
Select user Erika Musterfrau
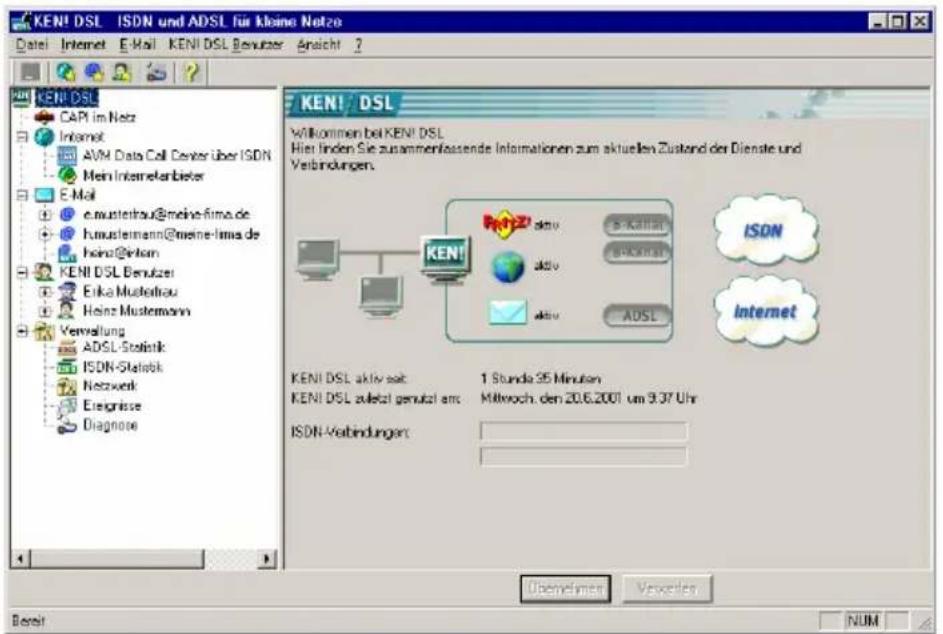click(130, 292)
